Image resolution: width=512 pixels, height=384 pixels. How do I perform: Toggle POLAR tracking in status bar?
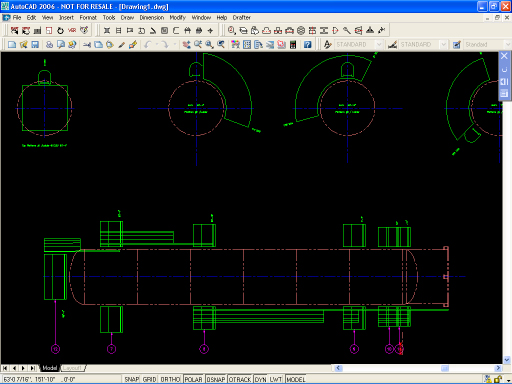[x=193, y=379]
